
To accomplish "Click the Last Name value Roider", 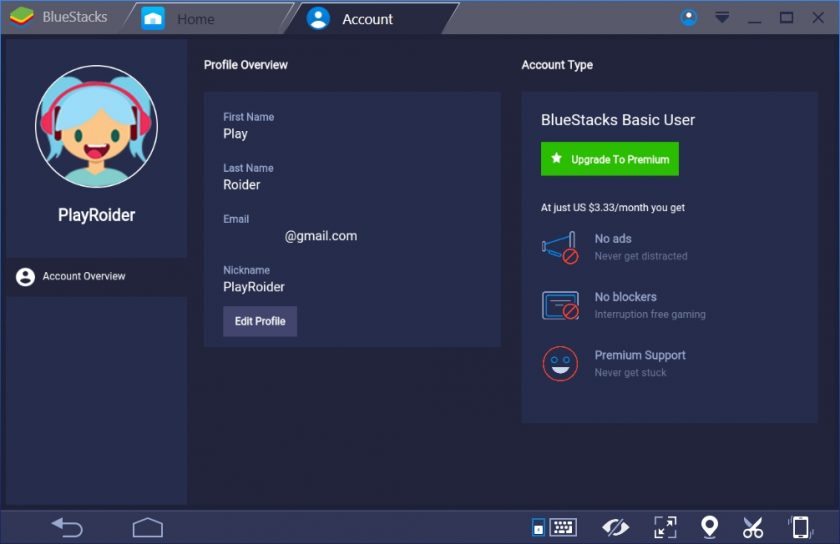I will 242,185.
